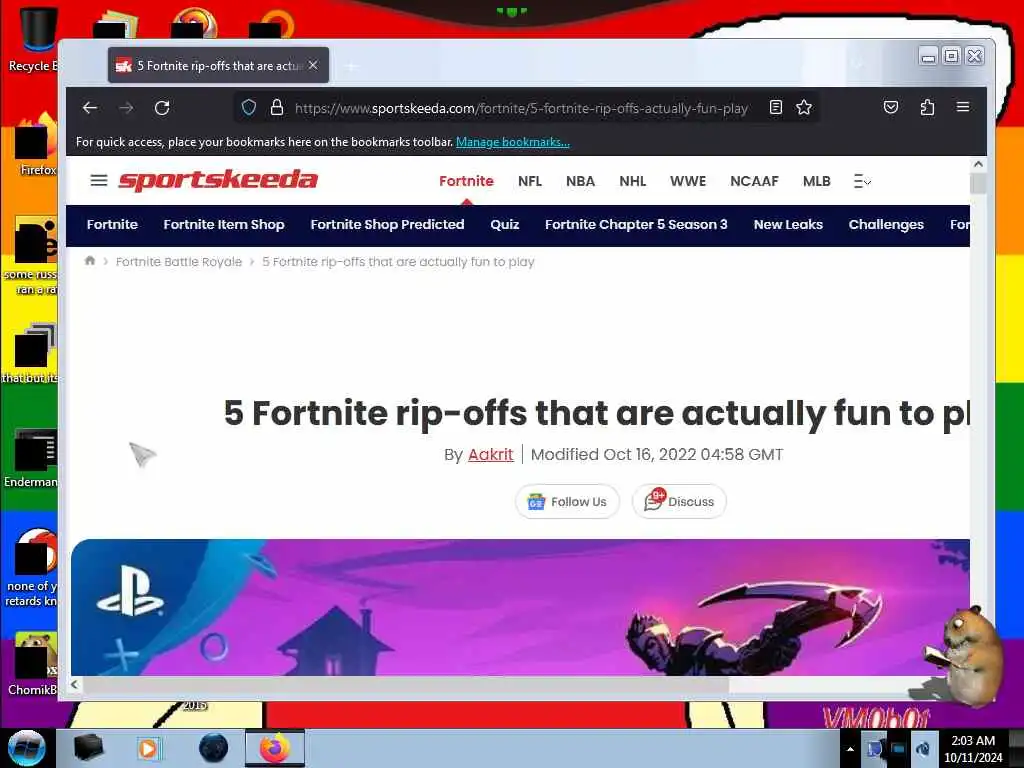Toggle reader view icon in address bar
Screen dimensions: 1024x768
click(776, 108)
